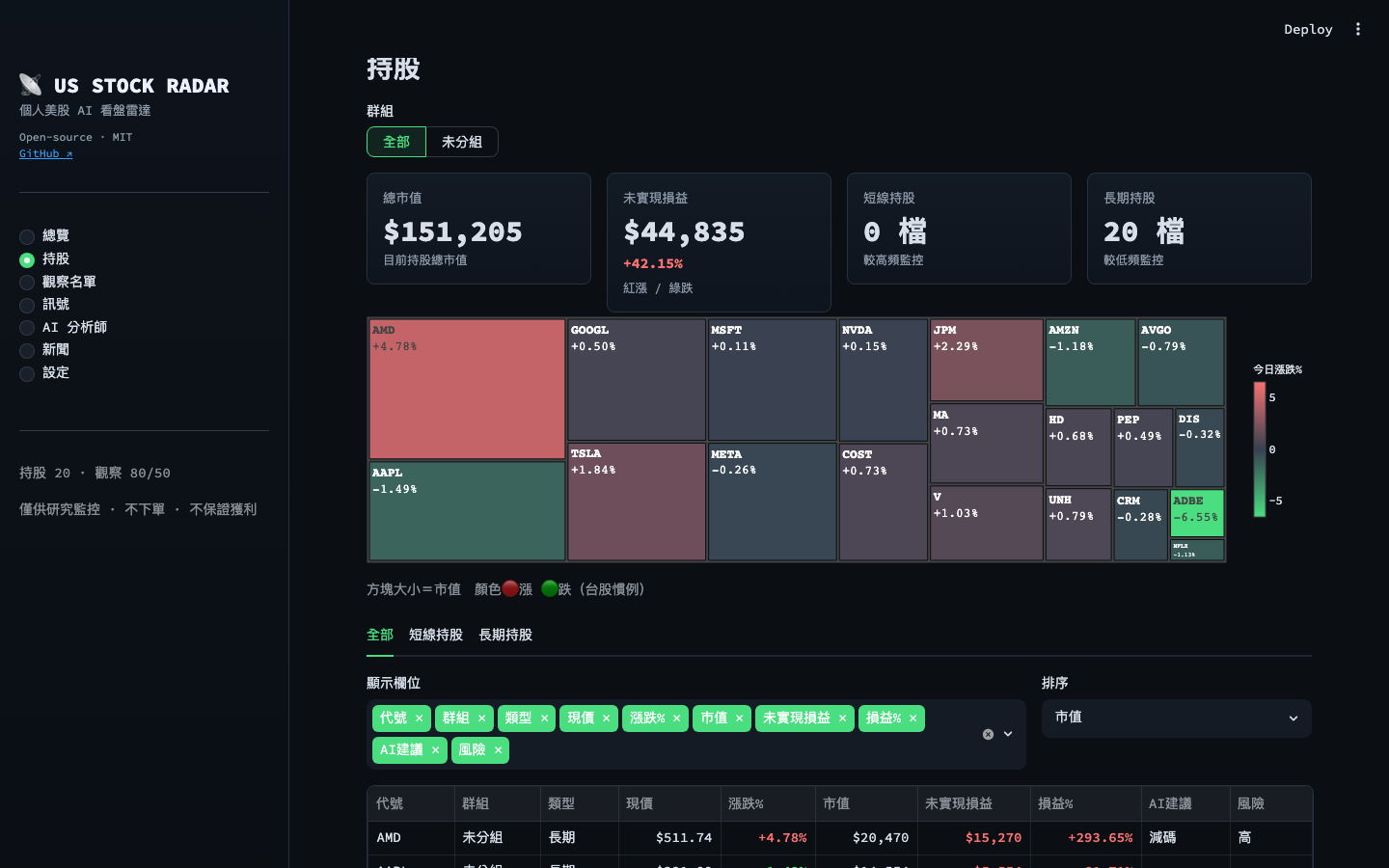Sort table by 代號 column header
1389x868 pixels.
coord(411,803)
